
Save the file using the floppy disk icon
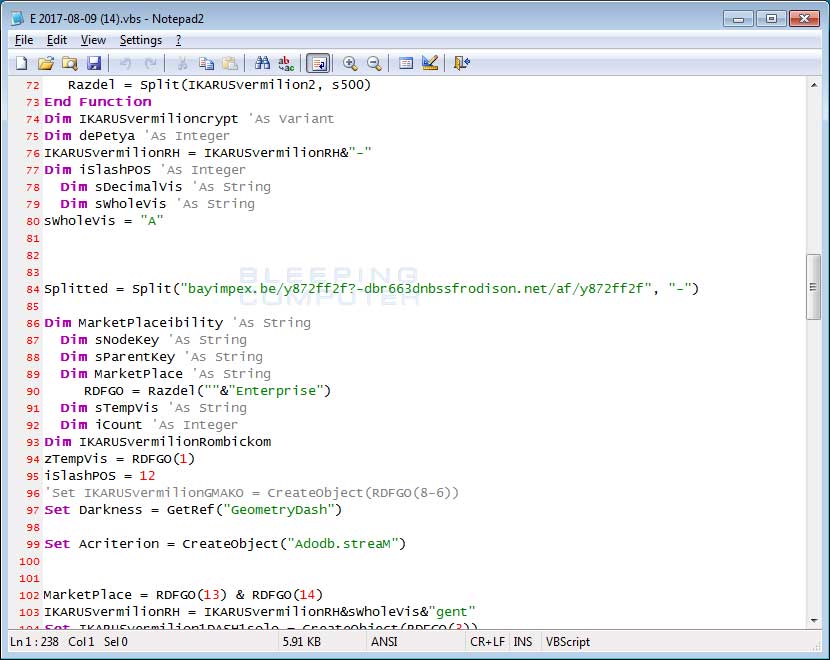[94, 64]
